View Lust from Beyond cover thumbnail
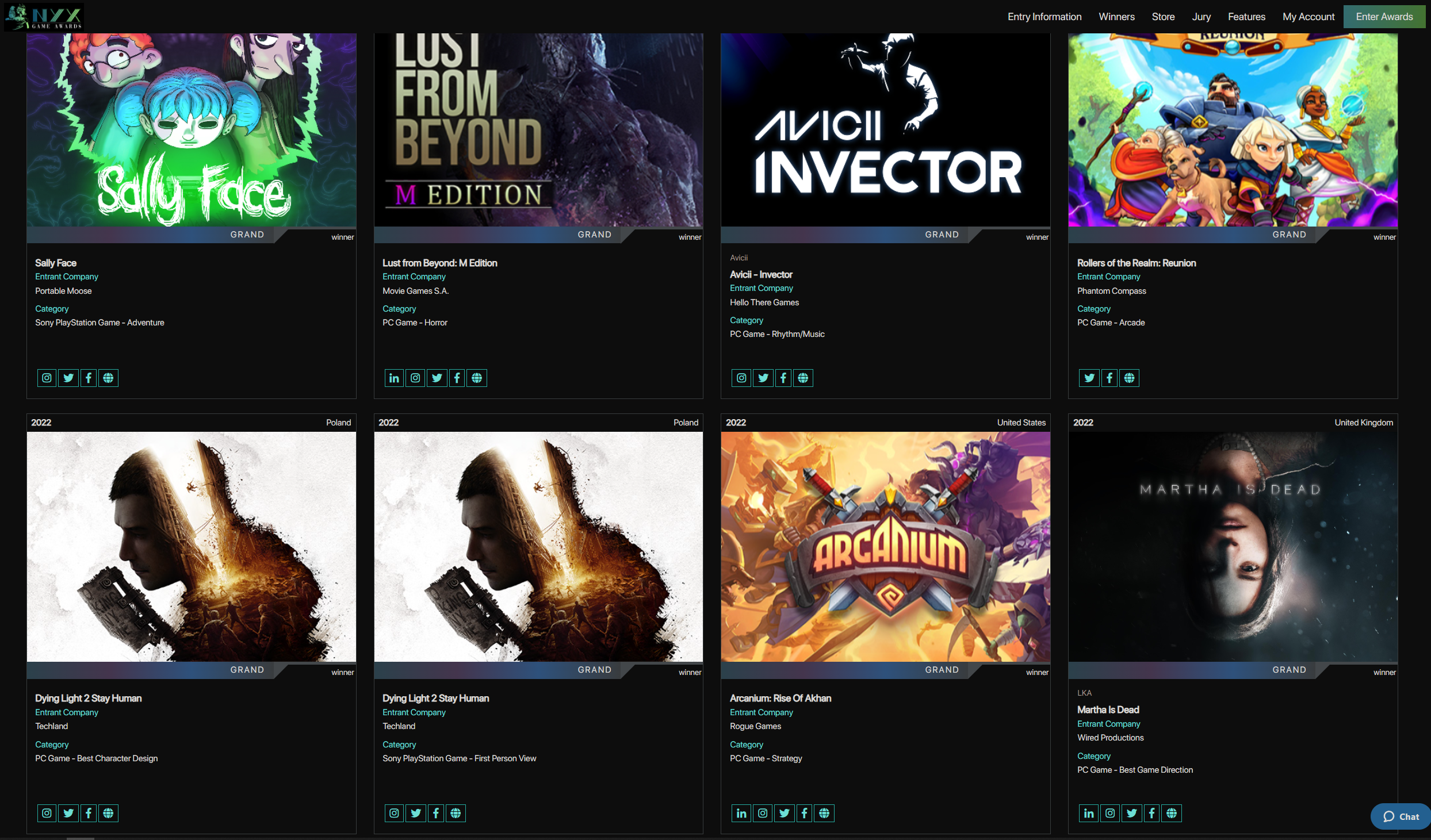This screenshot has height=840, width=1431. pos(538,129)
